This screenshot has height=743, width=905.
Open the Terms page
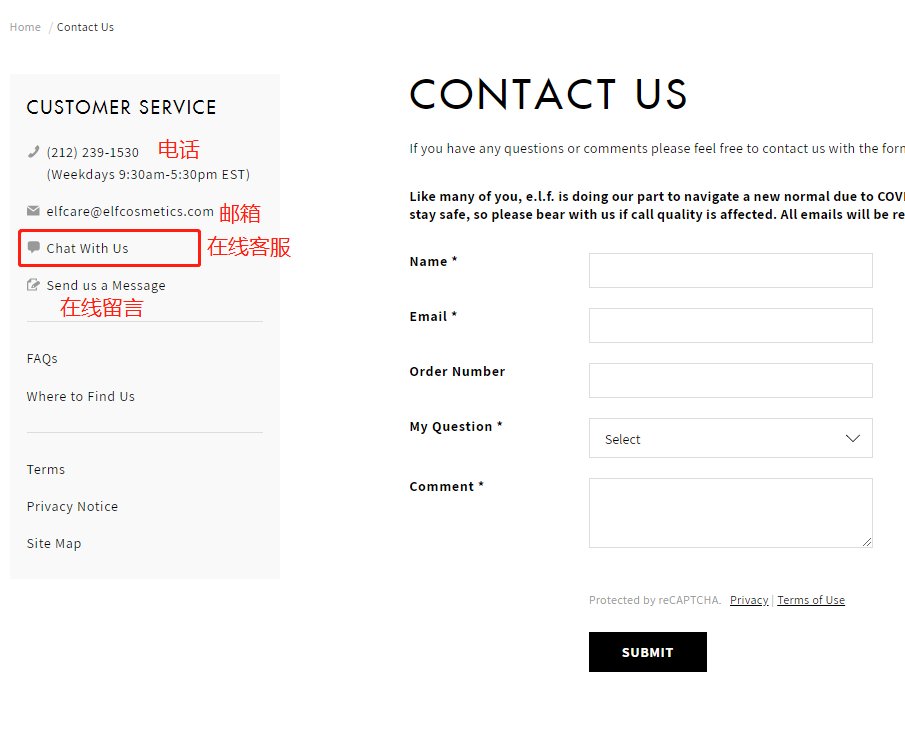point(46,469)
